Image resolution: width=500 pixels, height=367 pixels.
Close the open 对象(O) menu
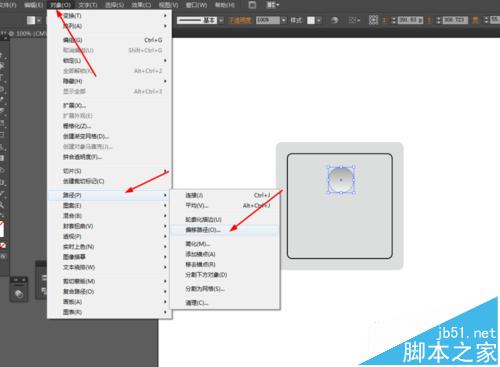pyautogui.click(x=61, y=5)
